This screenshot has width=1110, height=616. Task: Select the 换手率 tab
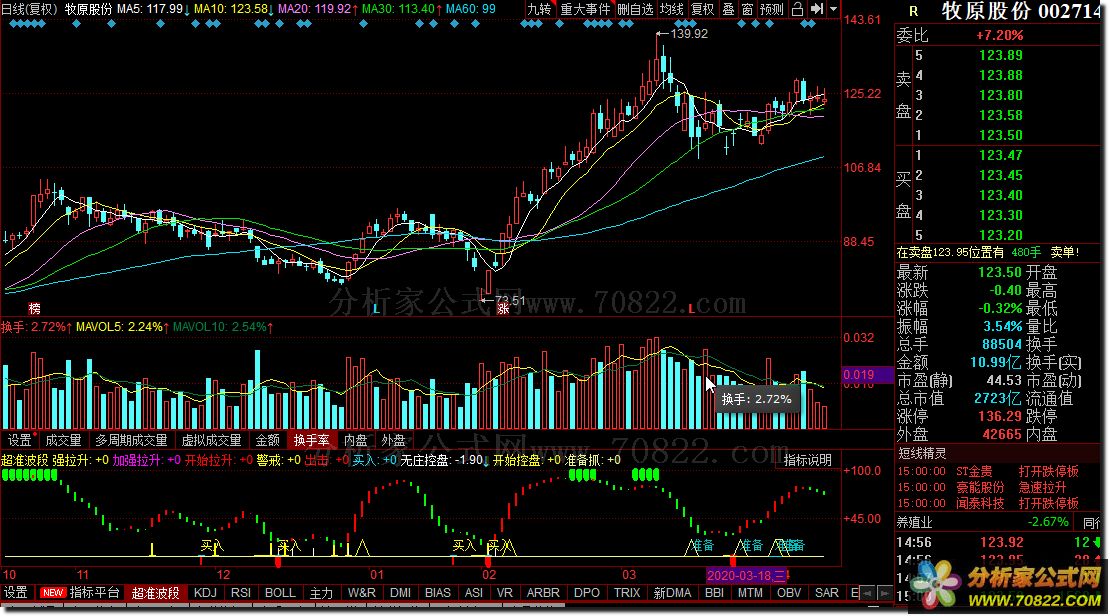point(311,440)
